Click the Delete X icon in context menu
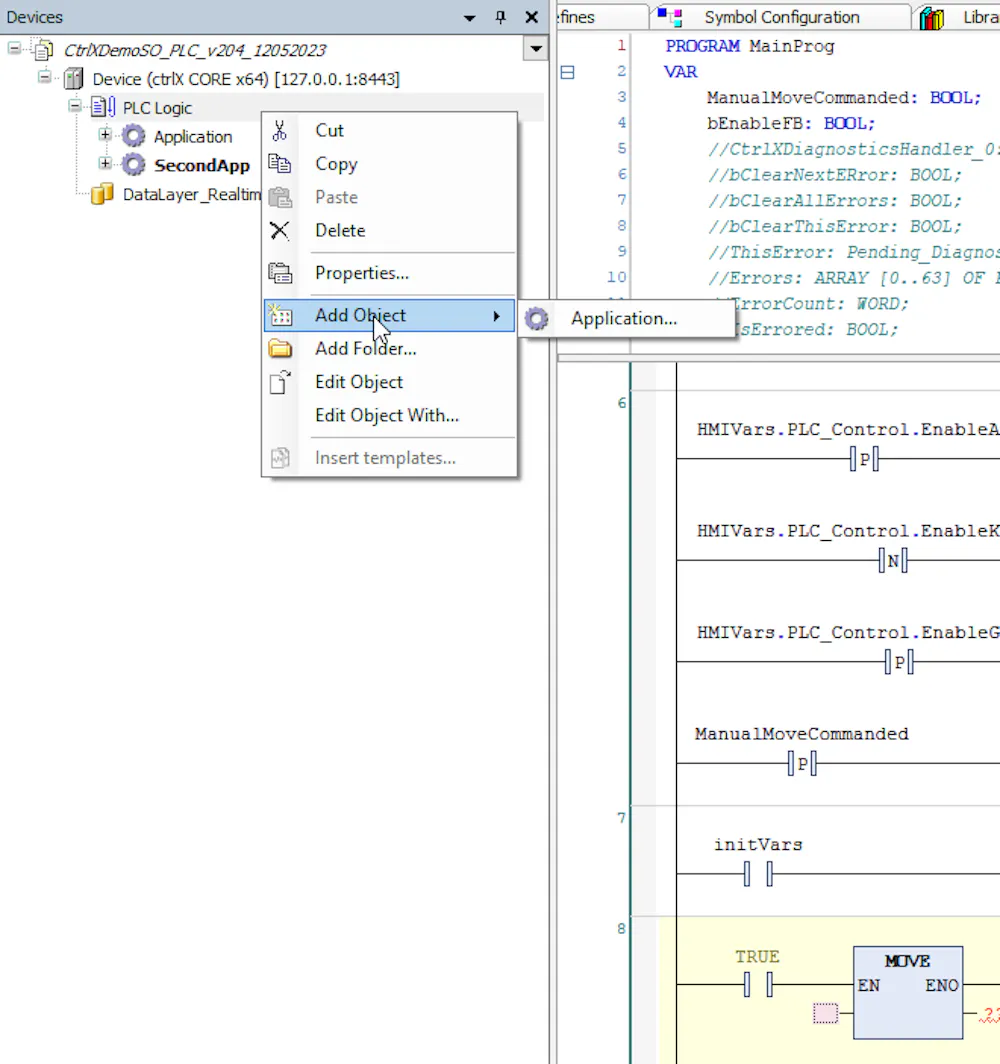Viewport: 1000px width, 1064px height. [x=280, y=231]
